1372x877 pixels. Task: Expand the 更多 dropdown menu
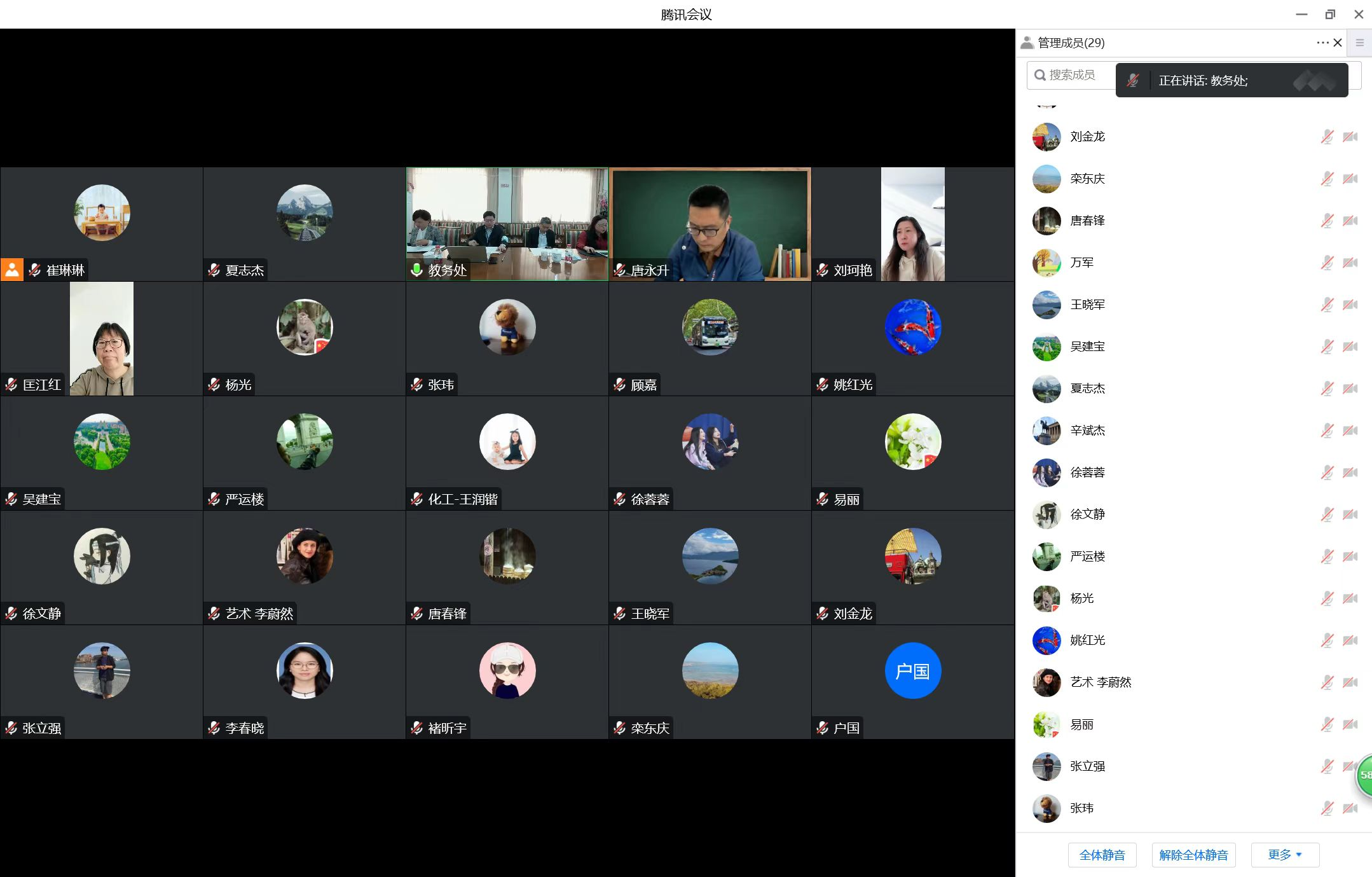click(1285, 855)
